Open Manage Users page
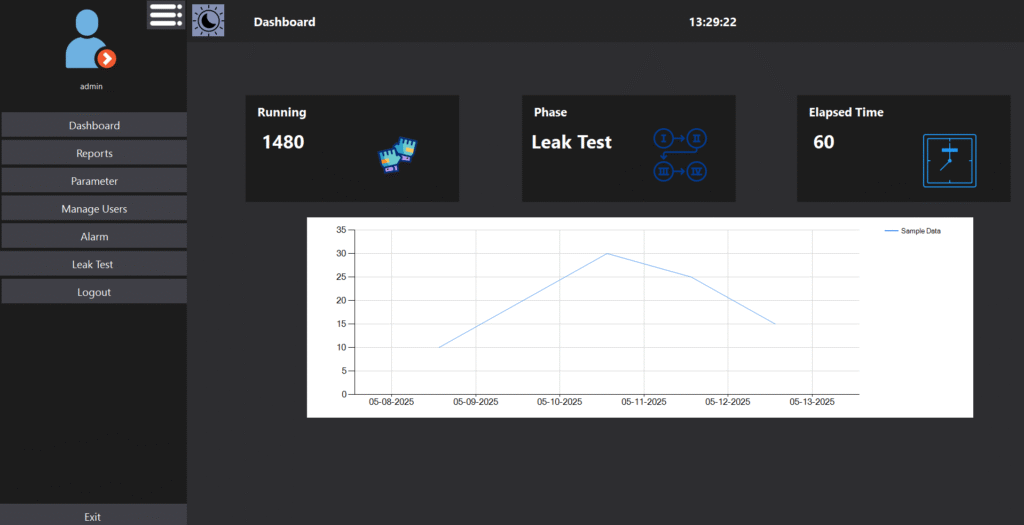This screenshot has width=1024, height=525. click(x=94, y=209)
